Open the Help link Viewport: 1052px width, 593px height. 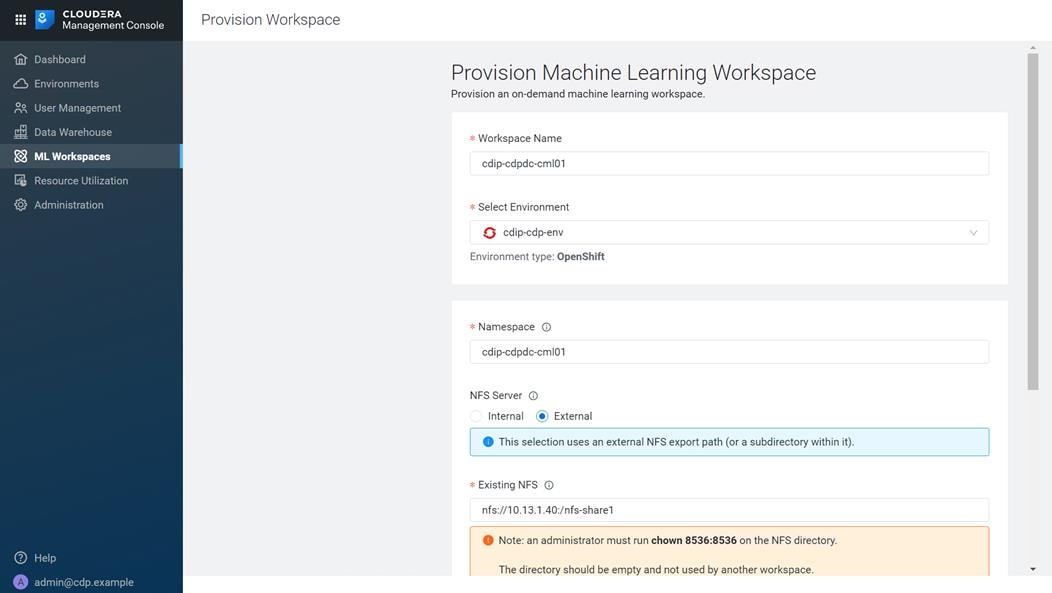(x=45, y=557)
